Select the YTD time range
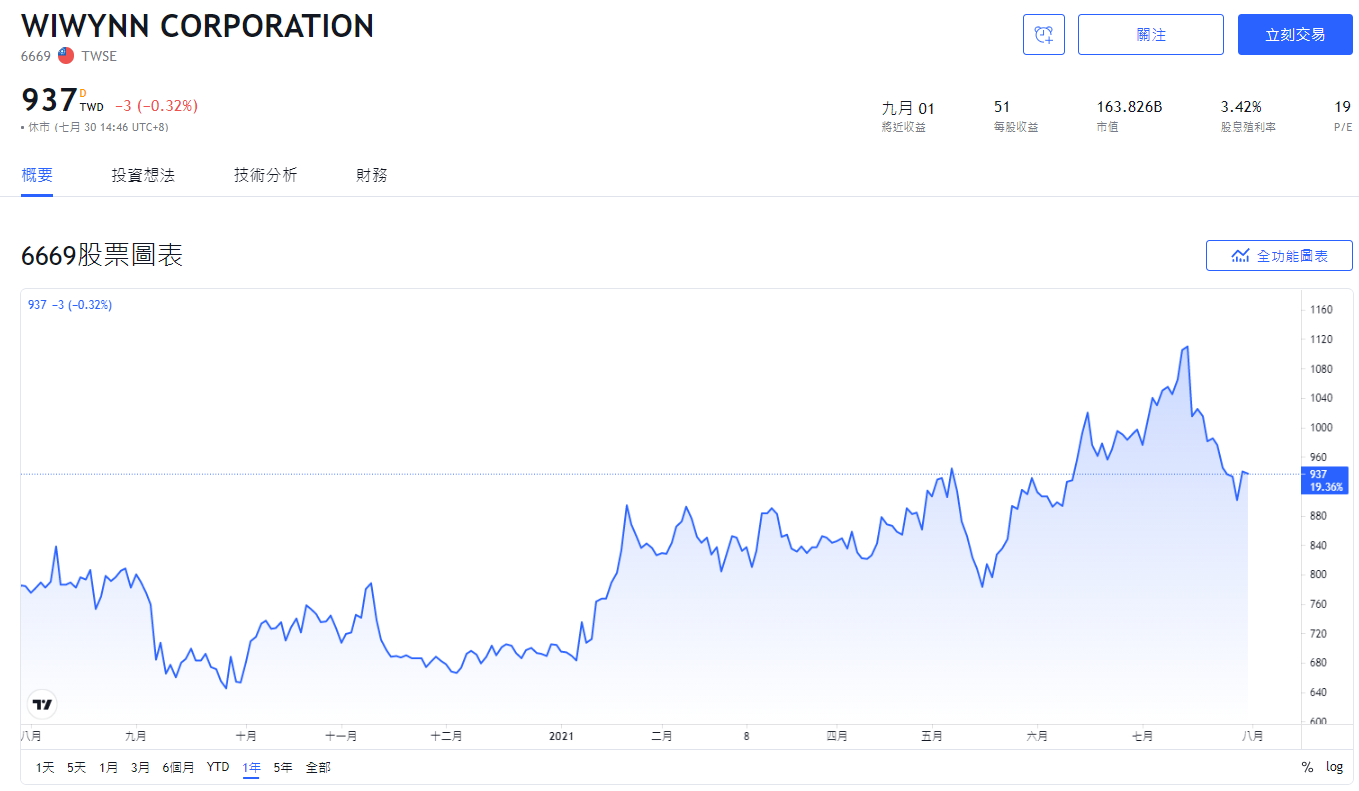1359x791 pixels. (218, 768)
